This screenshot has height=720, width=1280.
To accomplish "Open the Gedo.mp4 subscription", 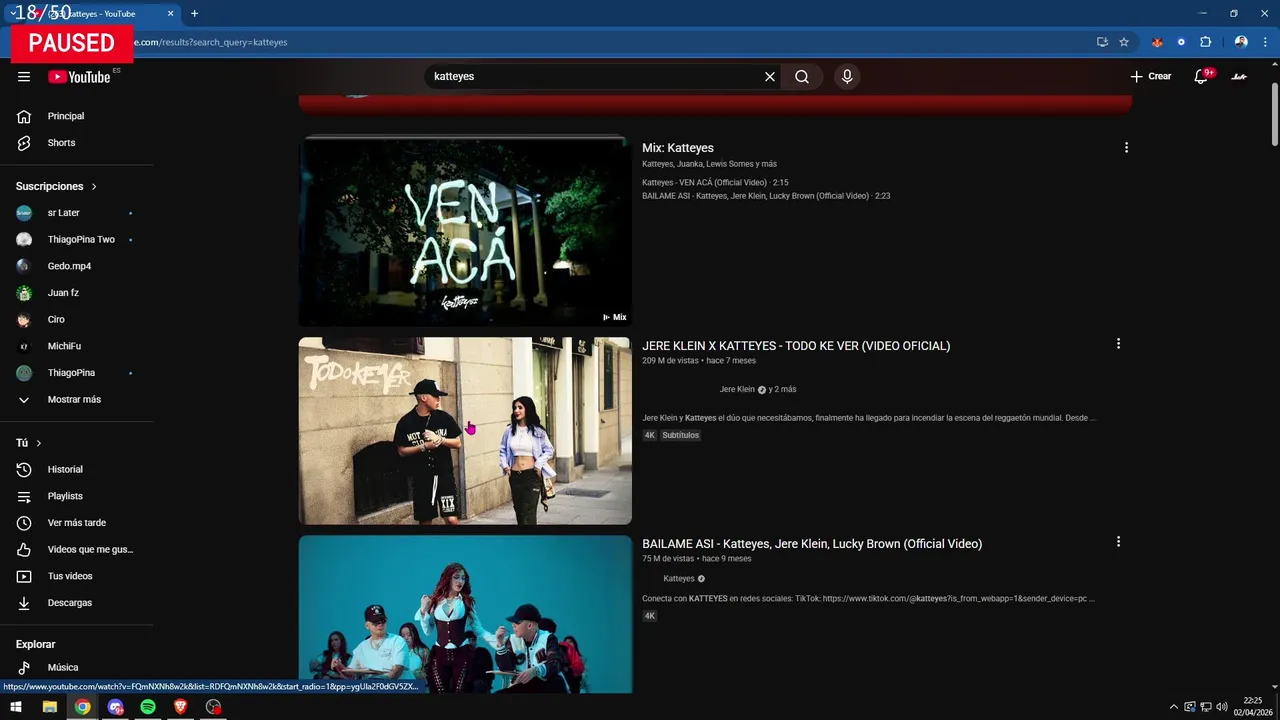I will pos(69,266).
